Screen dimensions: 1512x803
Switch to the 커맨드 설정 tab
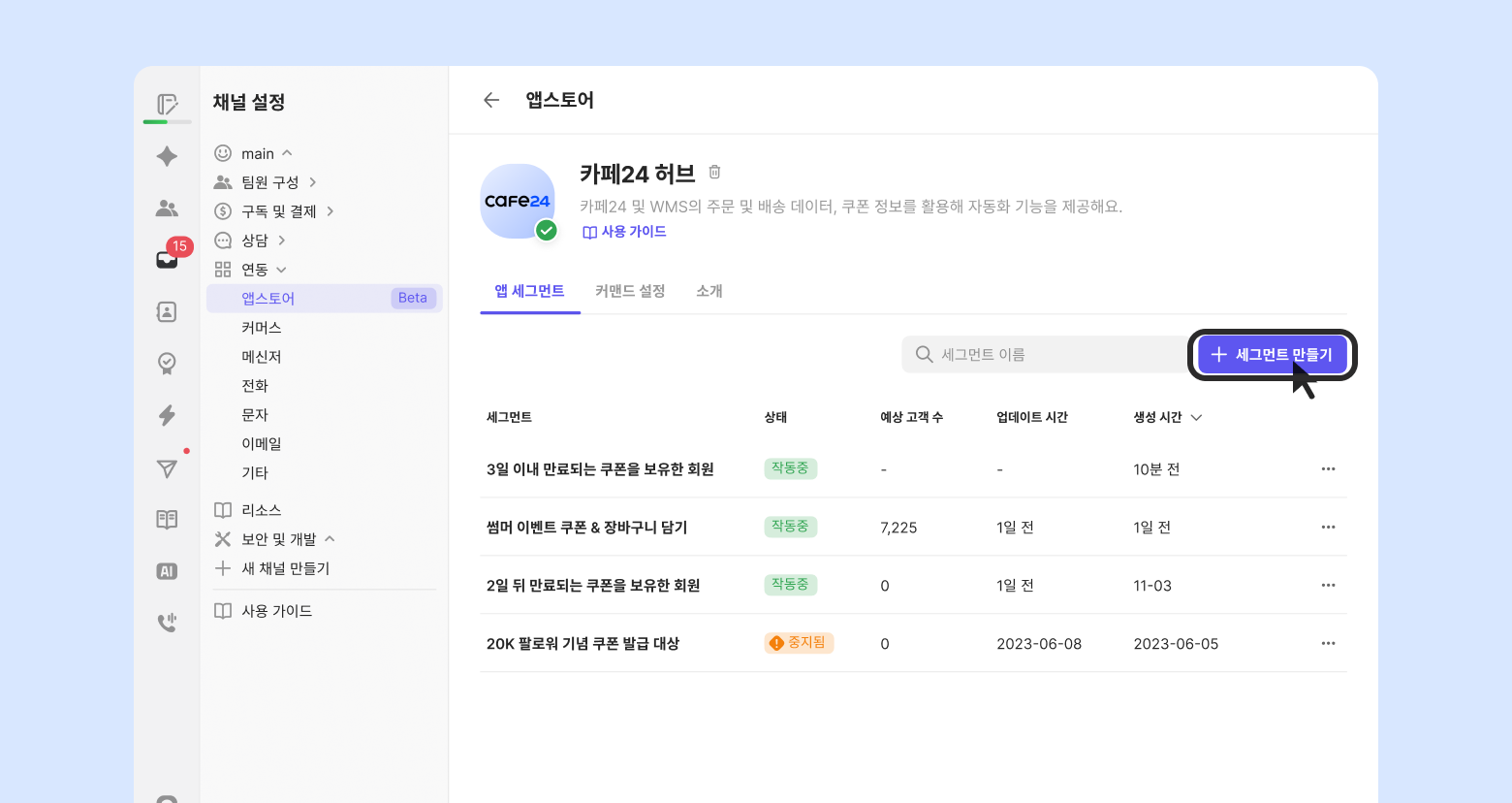tap(630, 291)
